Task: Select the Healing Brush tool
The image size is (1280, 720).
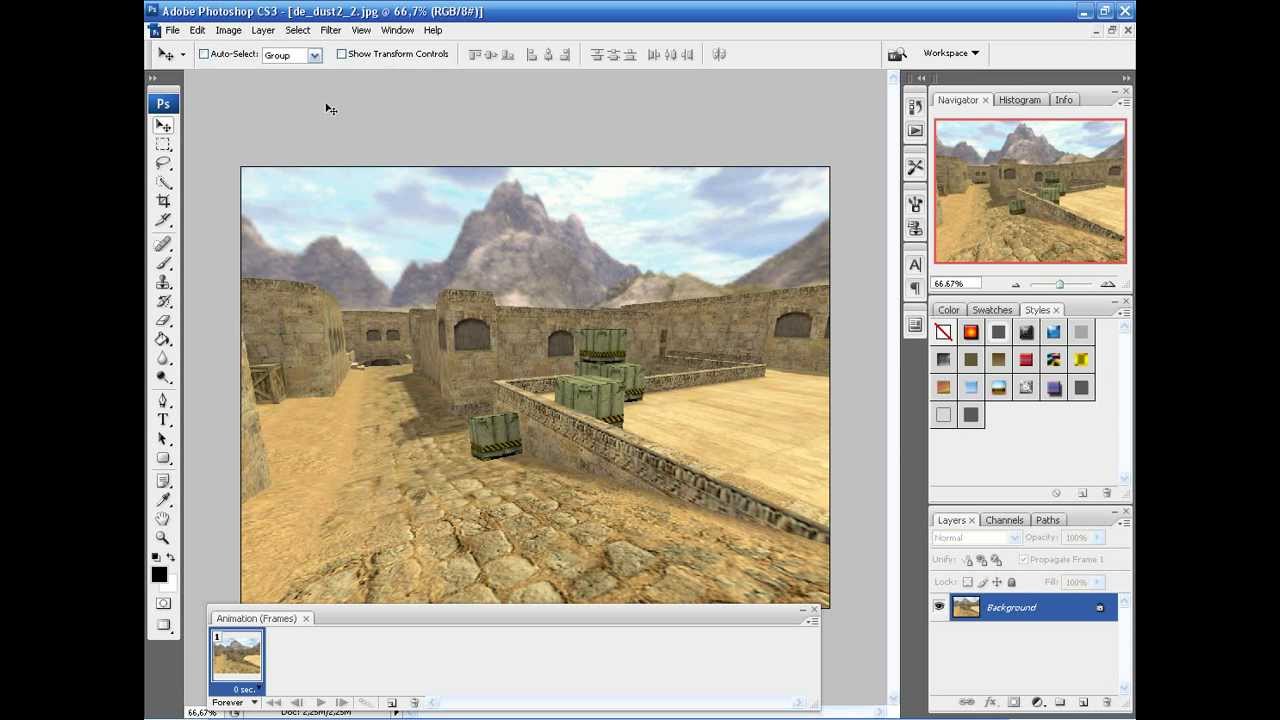Action: tap(163, 244)
